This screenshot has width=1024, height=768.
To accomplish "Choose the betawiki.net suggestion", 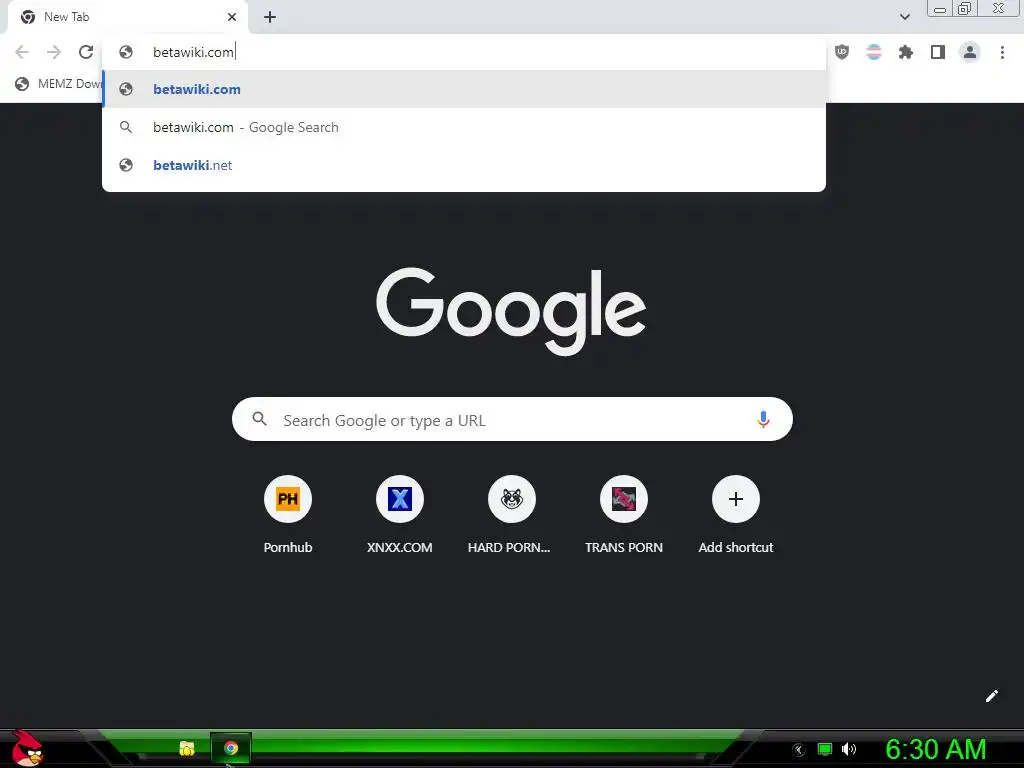I will click(464, 165).
